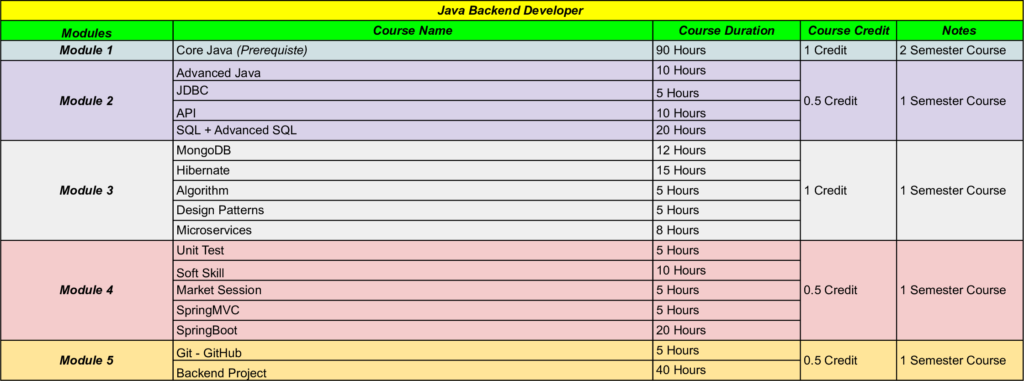Image resolution: width=1024 pixels, height=381 pixels.
Task: Select the duration cell for Design Patterns
Action: (x=727, y=210)
